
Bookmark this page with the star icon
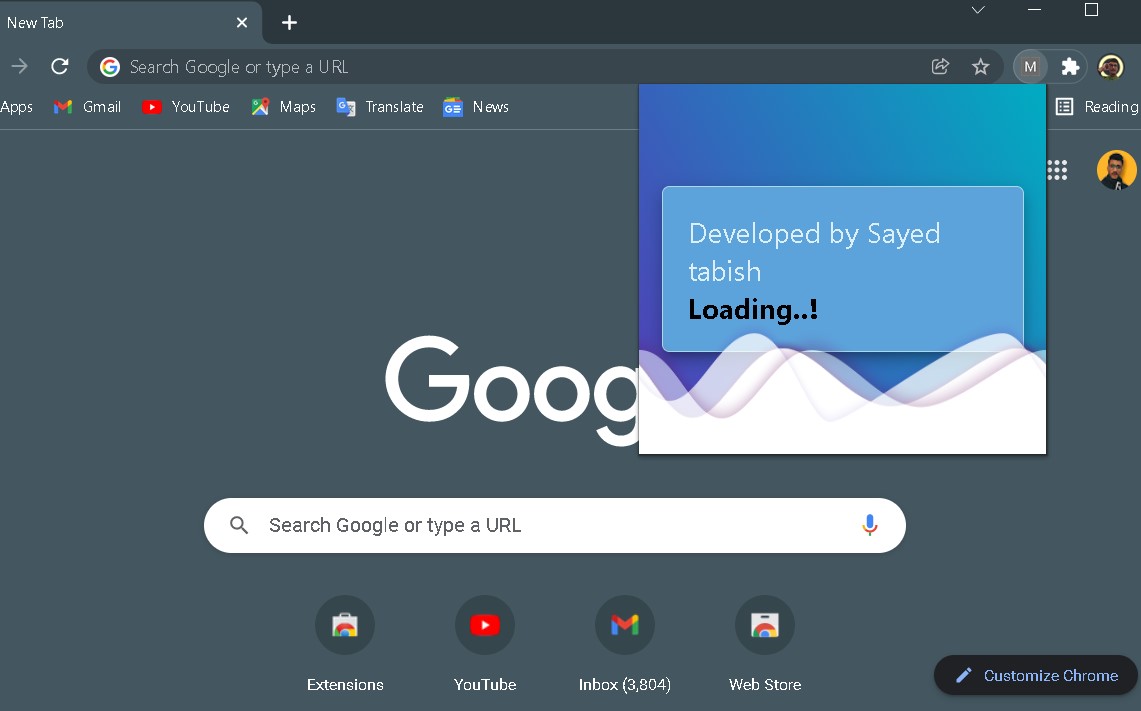[980, 66]
